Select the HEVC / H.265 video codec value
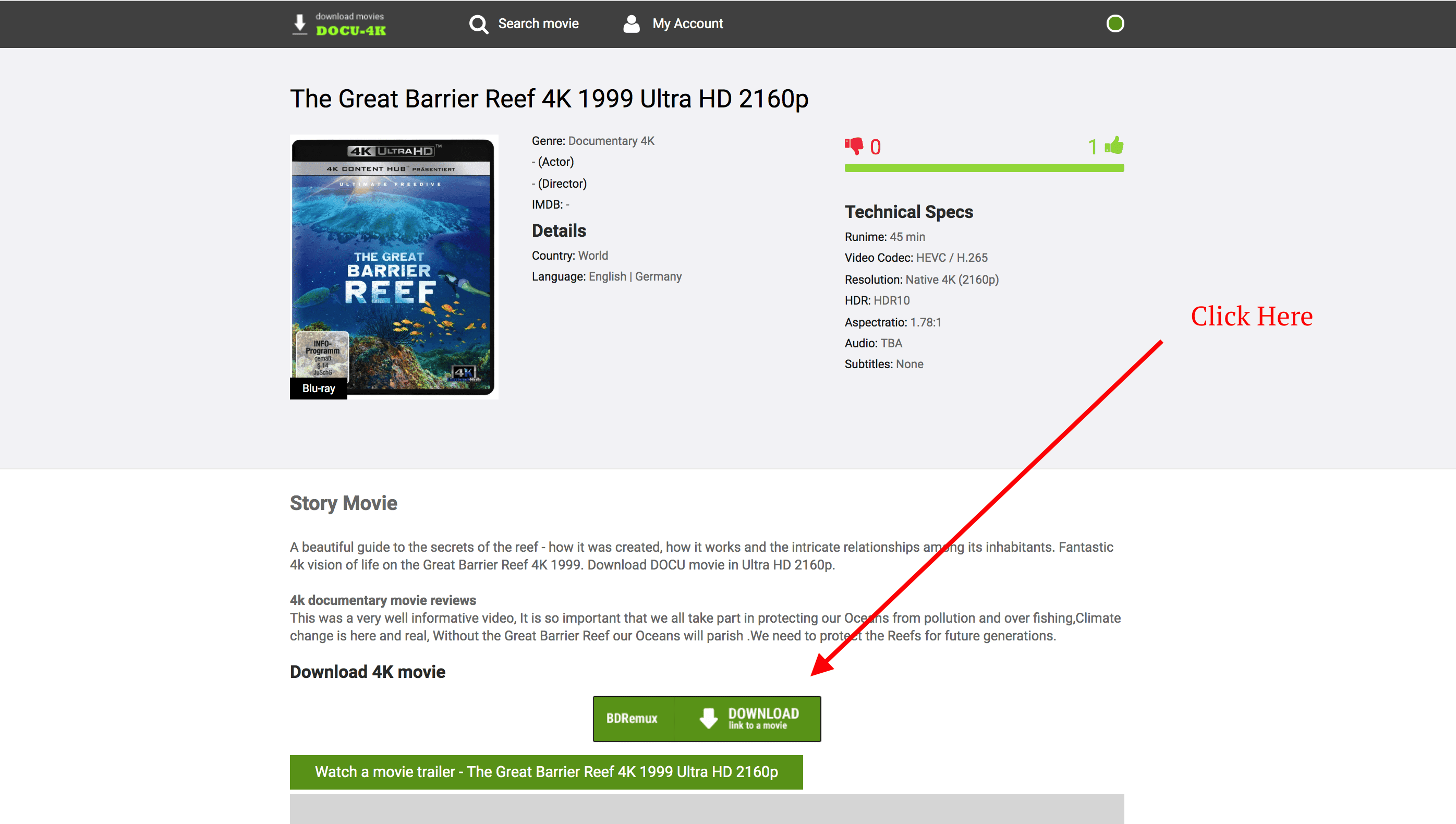This screenshot has width=1456, height=824. tap(952, 258)
